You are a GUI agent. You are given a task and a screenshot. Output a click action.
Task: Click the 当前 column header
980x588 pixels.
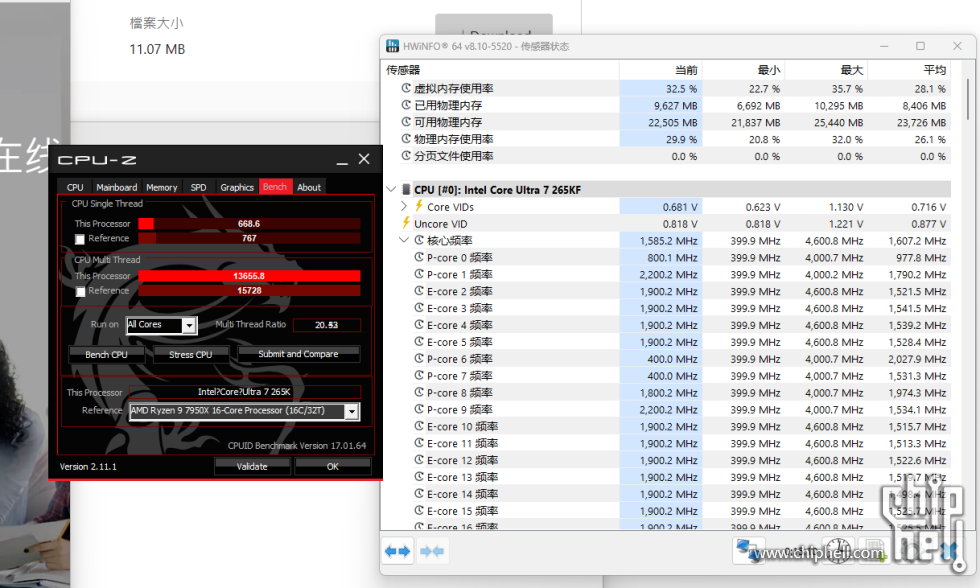point(661,70)
